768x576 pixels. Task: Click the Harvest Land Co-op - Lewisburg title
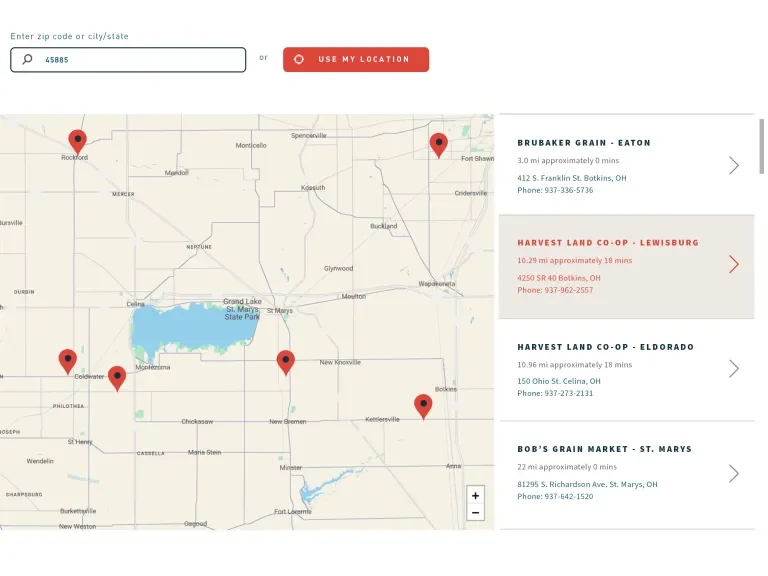tap(608, 242)
